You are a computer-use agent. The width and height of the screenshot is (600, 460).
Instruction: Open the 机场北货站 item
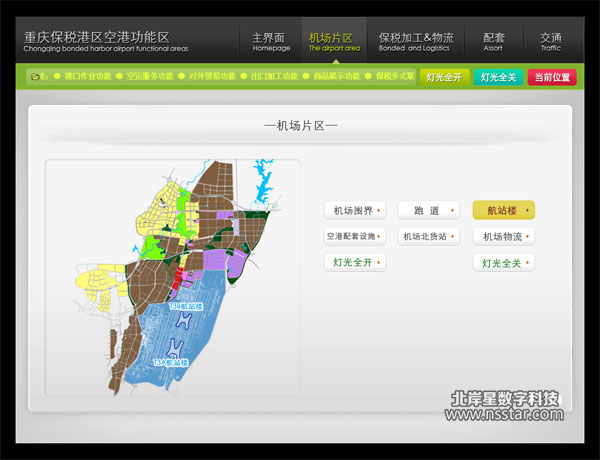pyautogui.click(x=429, y=237)
